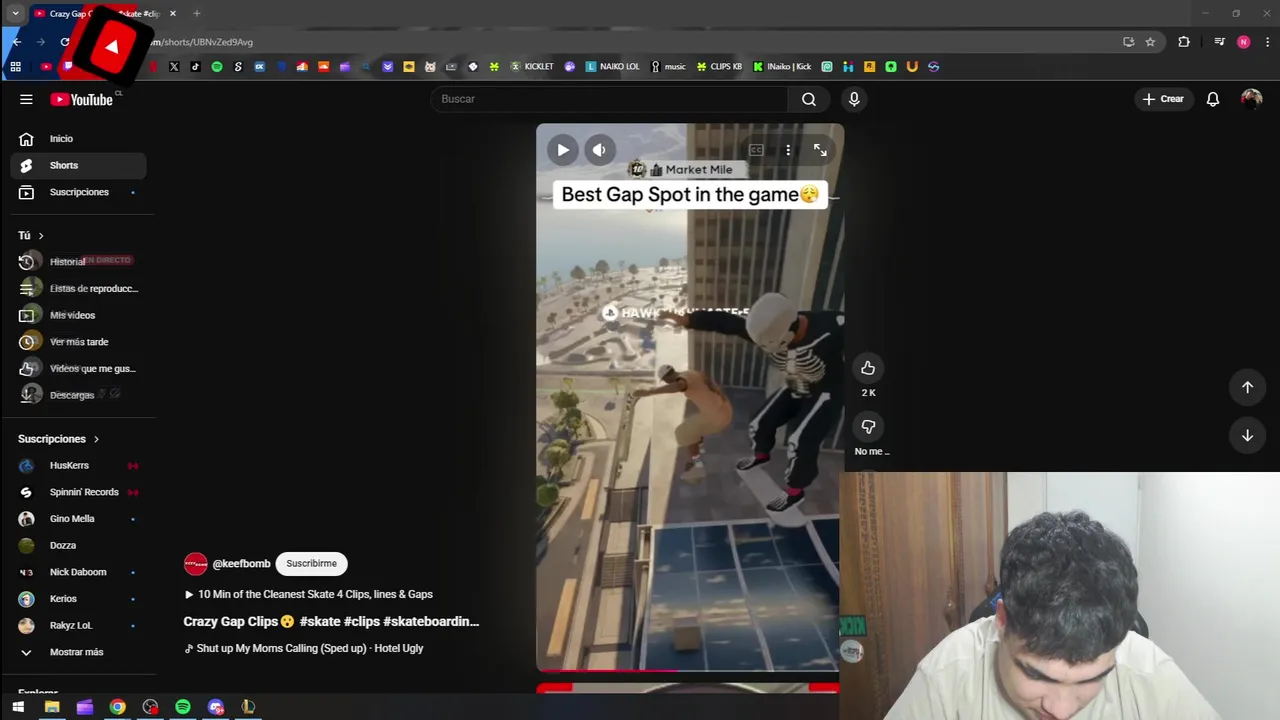Start voice search with microphone

tap(853, 99)
